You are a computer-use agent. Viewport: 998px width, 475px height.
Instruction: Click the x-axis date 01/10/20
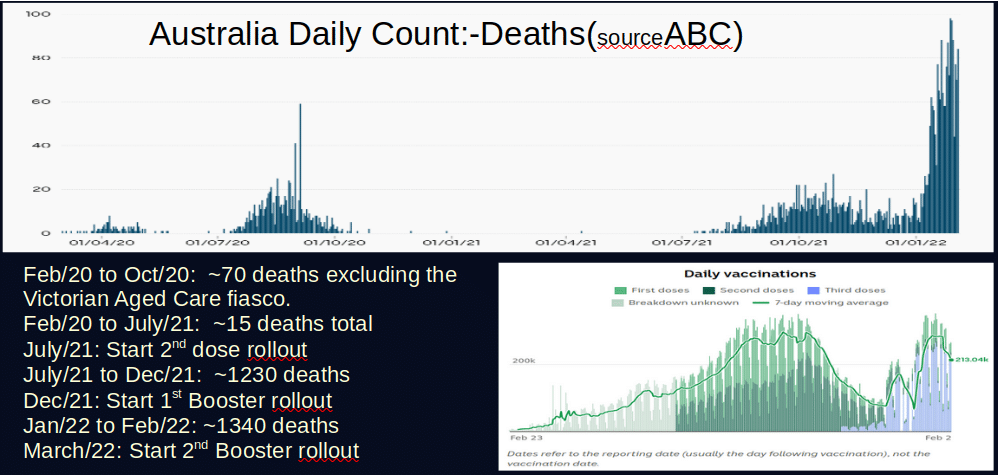(334, 243)
